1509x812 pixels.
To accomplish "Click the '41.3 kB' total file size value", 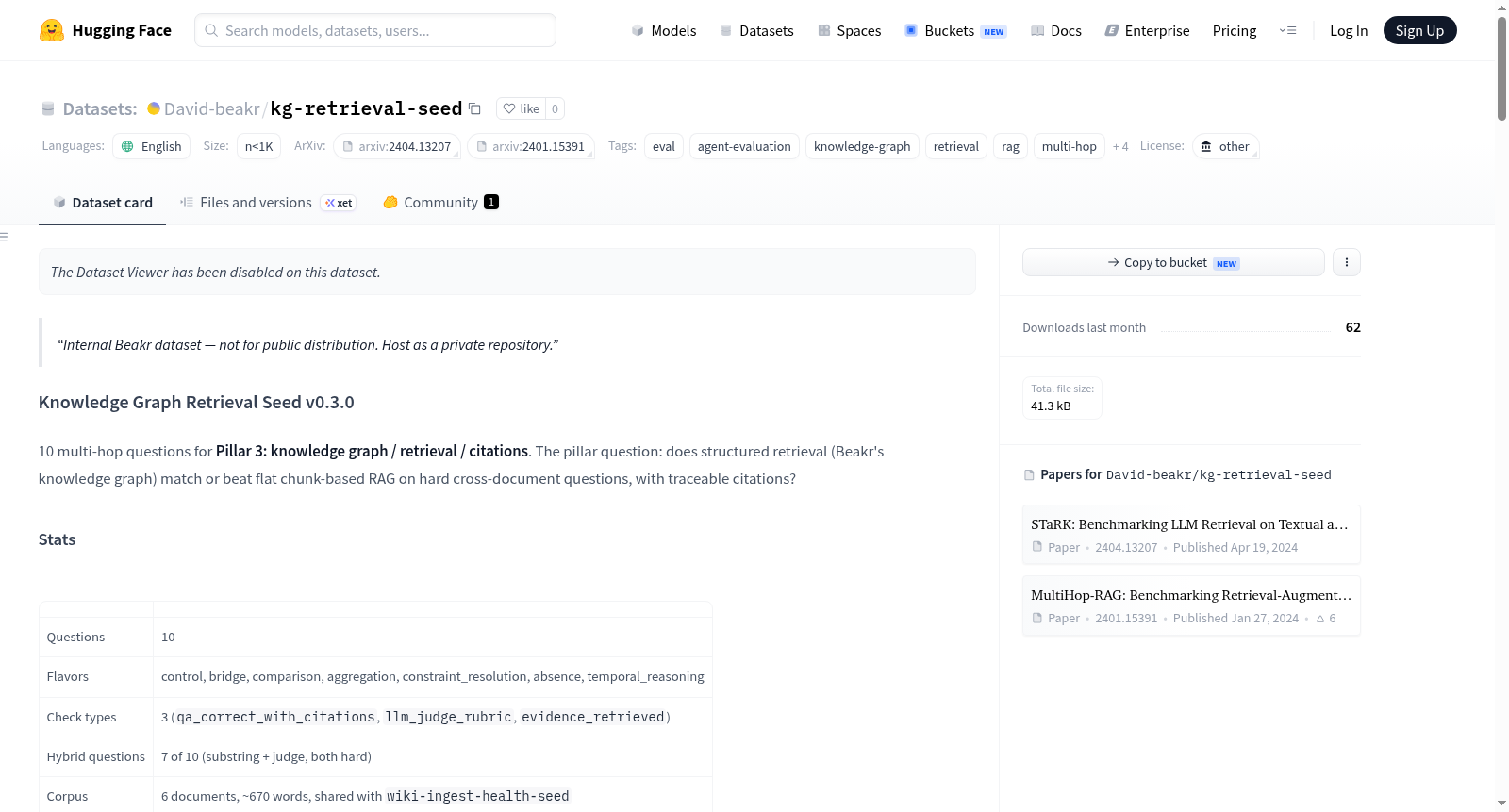I will point(1051,406).
